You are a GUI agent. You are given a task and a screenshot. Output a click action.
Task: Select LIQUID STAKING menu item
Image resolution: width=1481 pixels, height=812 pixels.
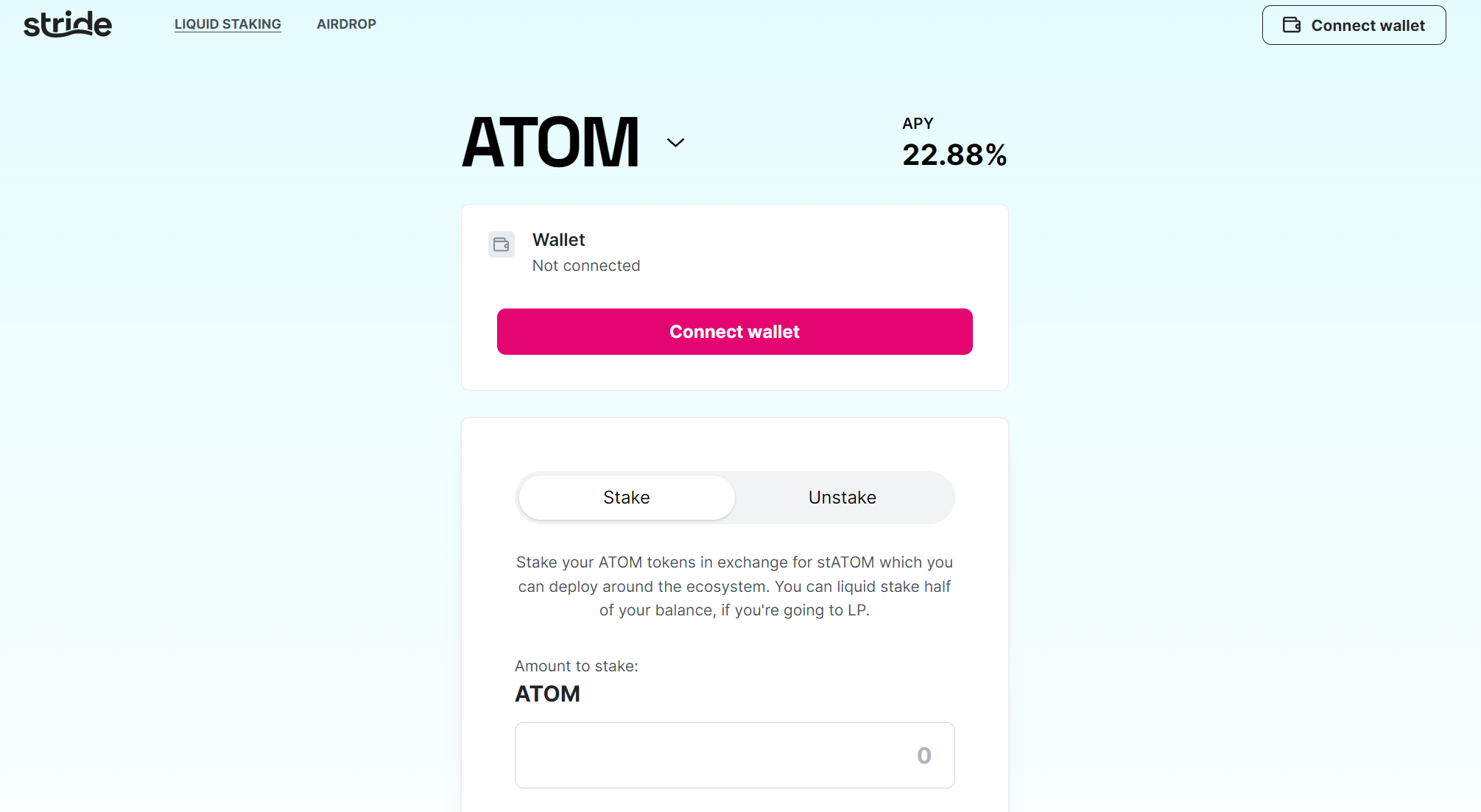click(x=227, y=25)
